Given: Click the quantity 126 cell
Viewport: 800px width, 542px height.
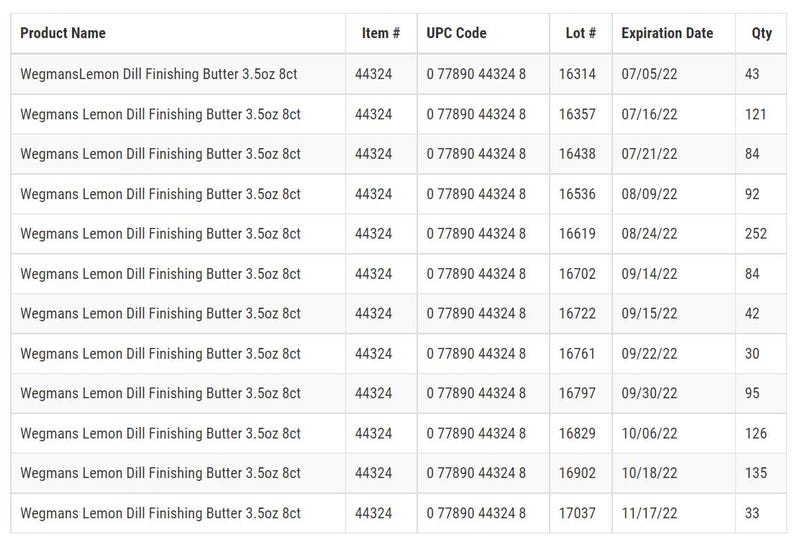Looking at the screenshot, I should pyautogui.click(x=756, y=434).
